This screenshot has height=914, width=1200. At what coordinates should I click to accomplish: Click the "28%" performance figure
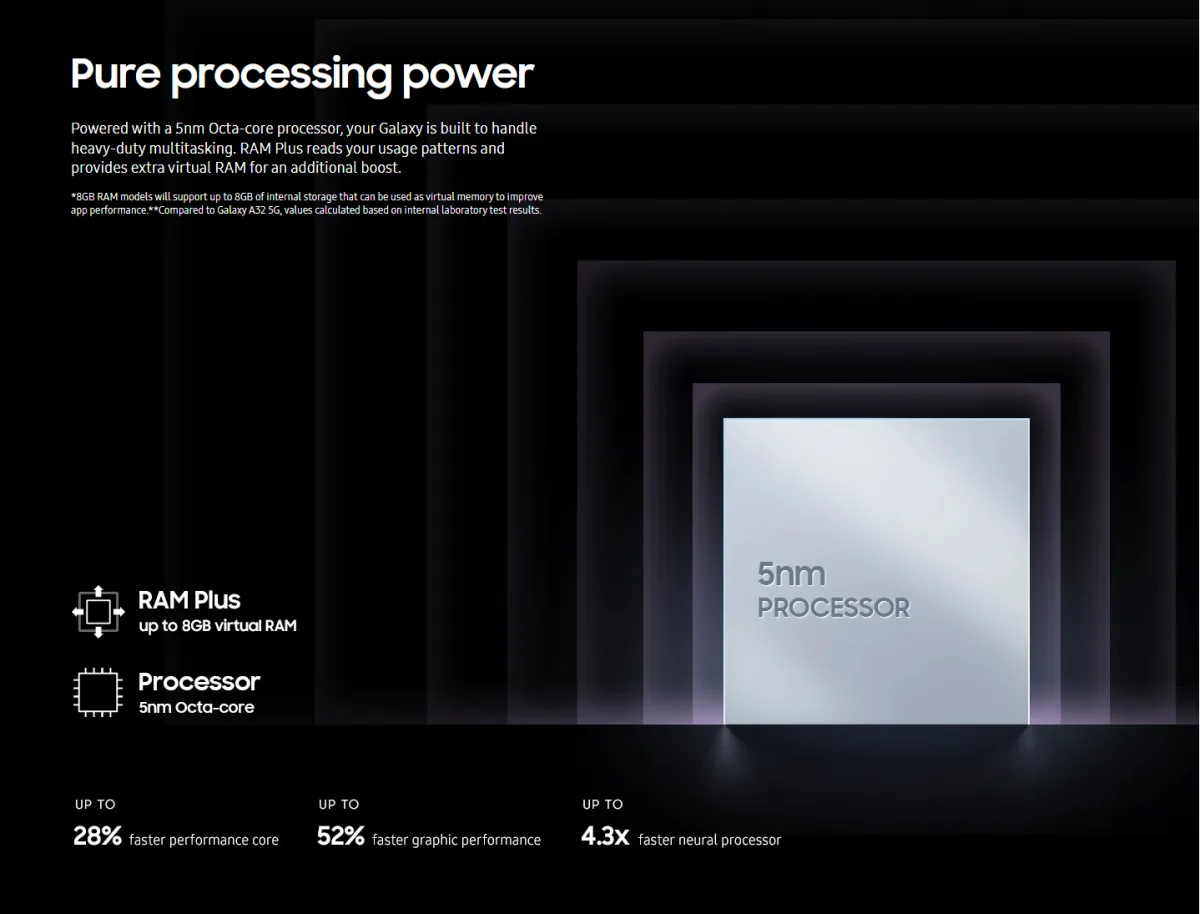(x=96, y=837)
